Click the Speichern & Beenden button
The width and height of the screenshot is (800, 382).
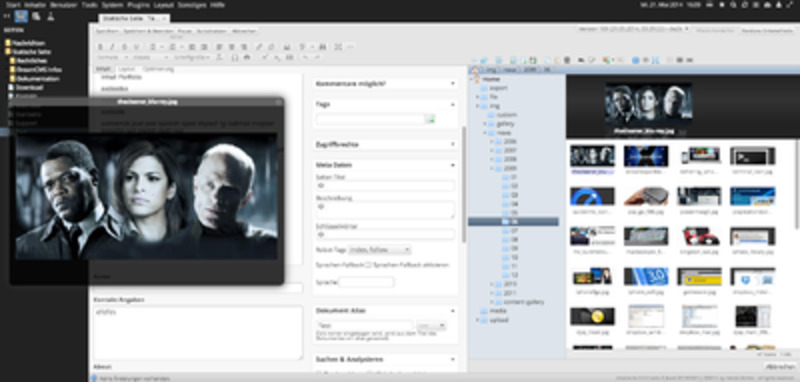[148, 31]
